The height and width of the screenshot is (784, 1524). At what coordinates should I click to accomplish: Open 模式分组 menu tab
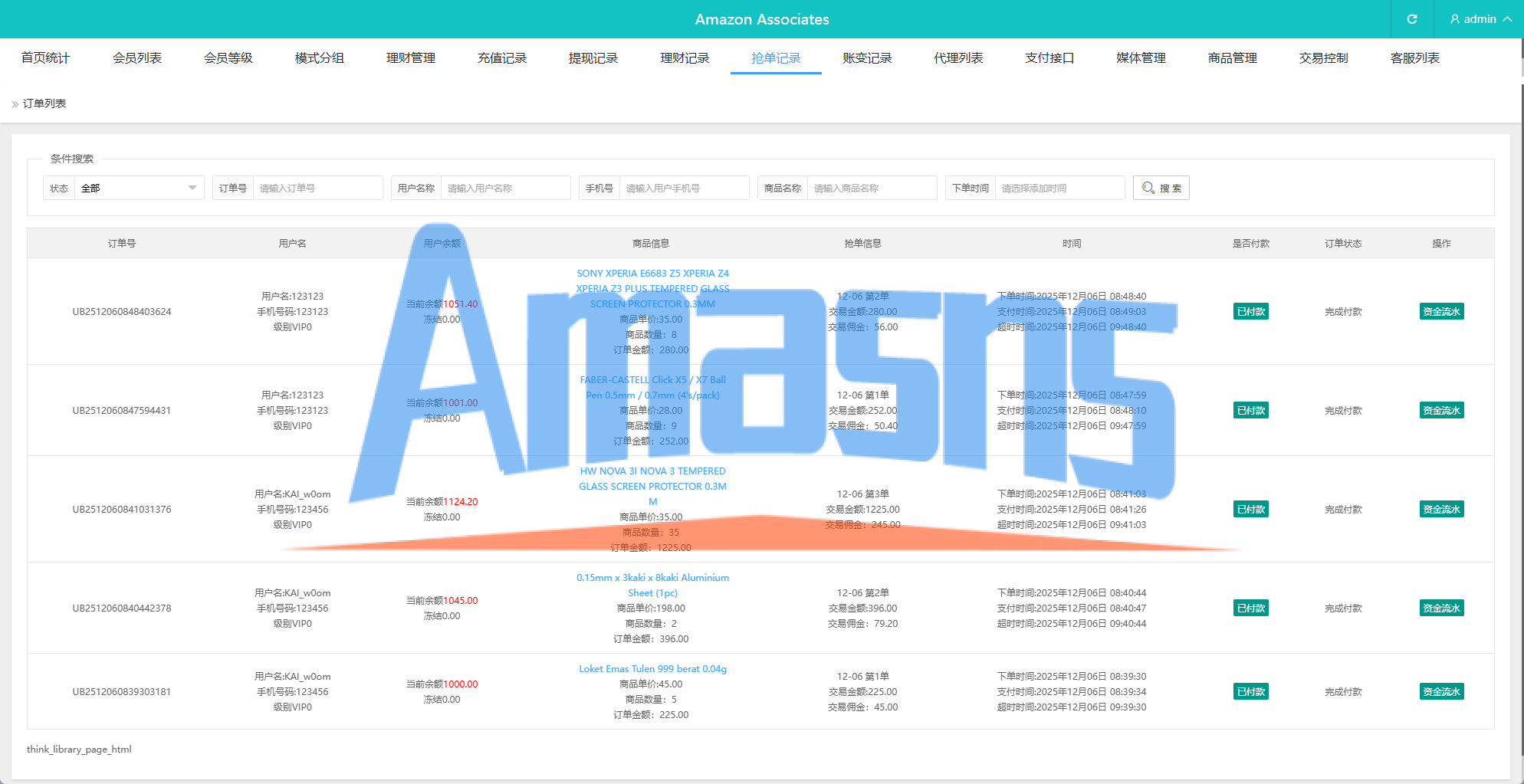[320, 58]
